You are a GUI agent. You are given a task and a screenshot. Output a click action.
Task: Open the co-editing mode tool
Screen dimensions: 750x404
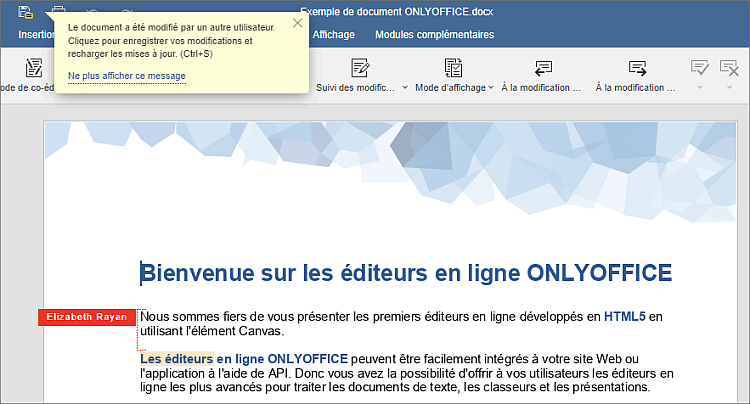click(33, 68)
